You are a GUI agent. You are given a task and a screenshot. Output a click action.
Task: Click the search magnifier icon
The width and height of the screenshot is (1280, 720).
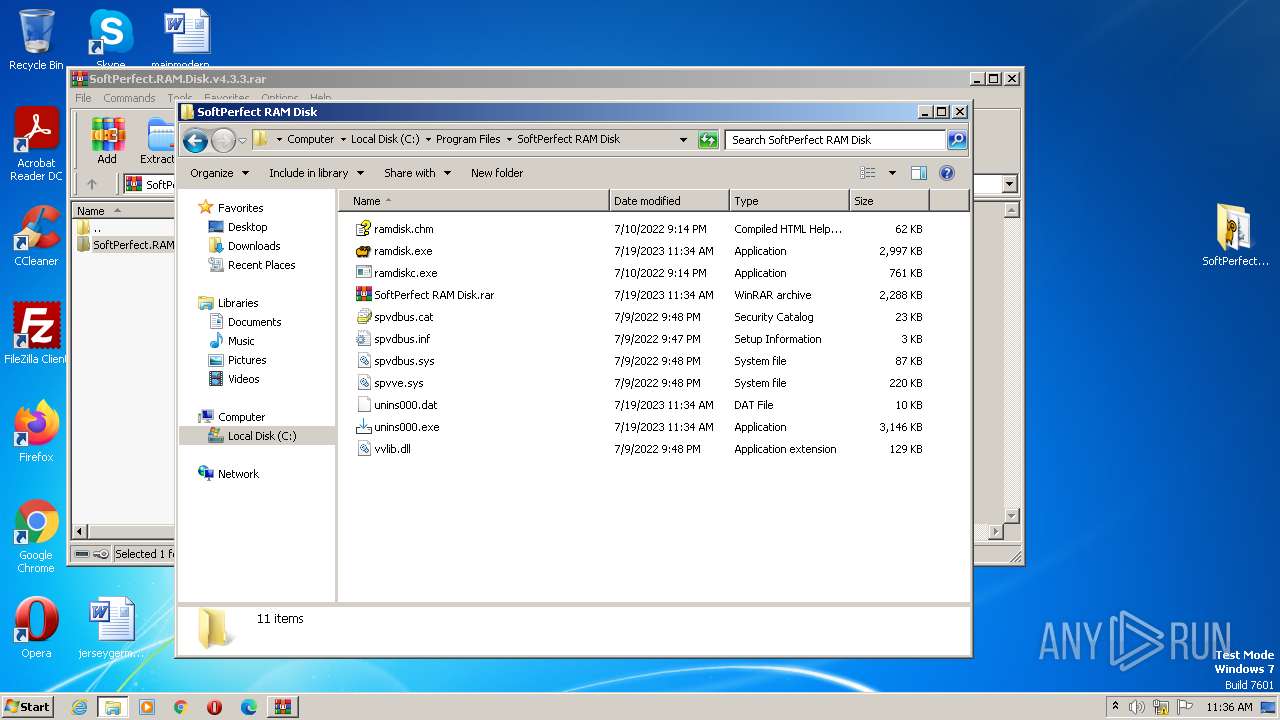click(957, 140)
